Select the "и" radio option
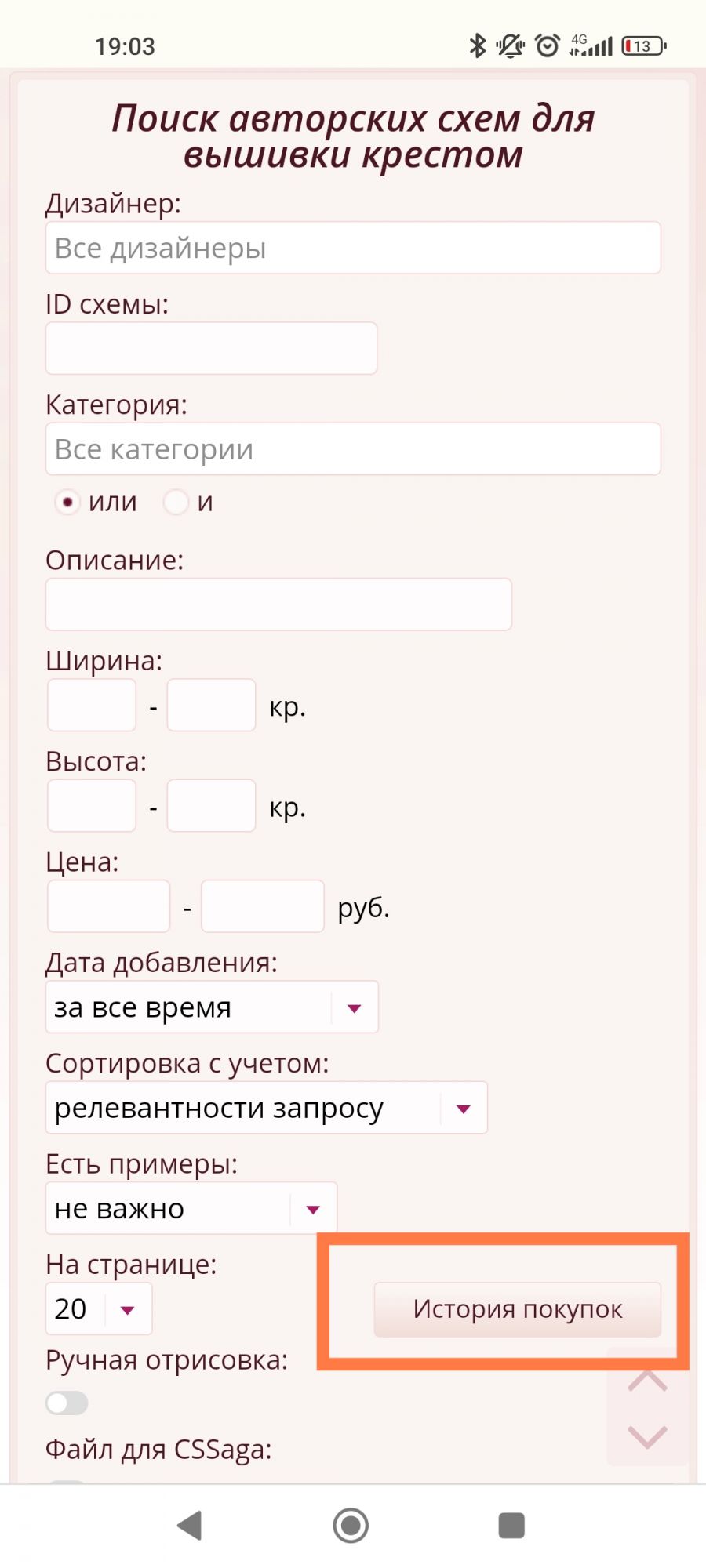This screenshot has width=706, height=1568. click(x=176, y=502)
